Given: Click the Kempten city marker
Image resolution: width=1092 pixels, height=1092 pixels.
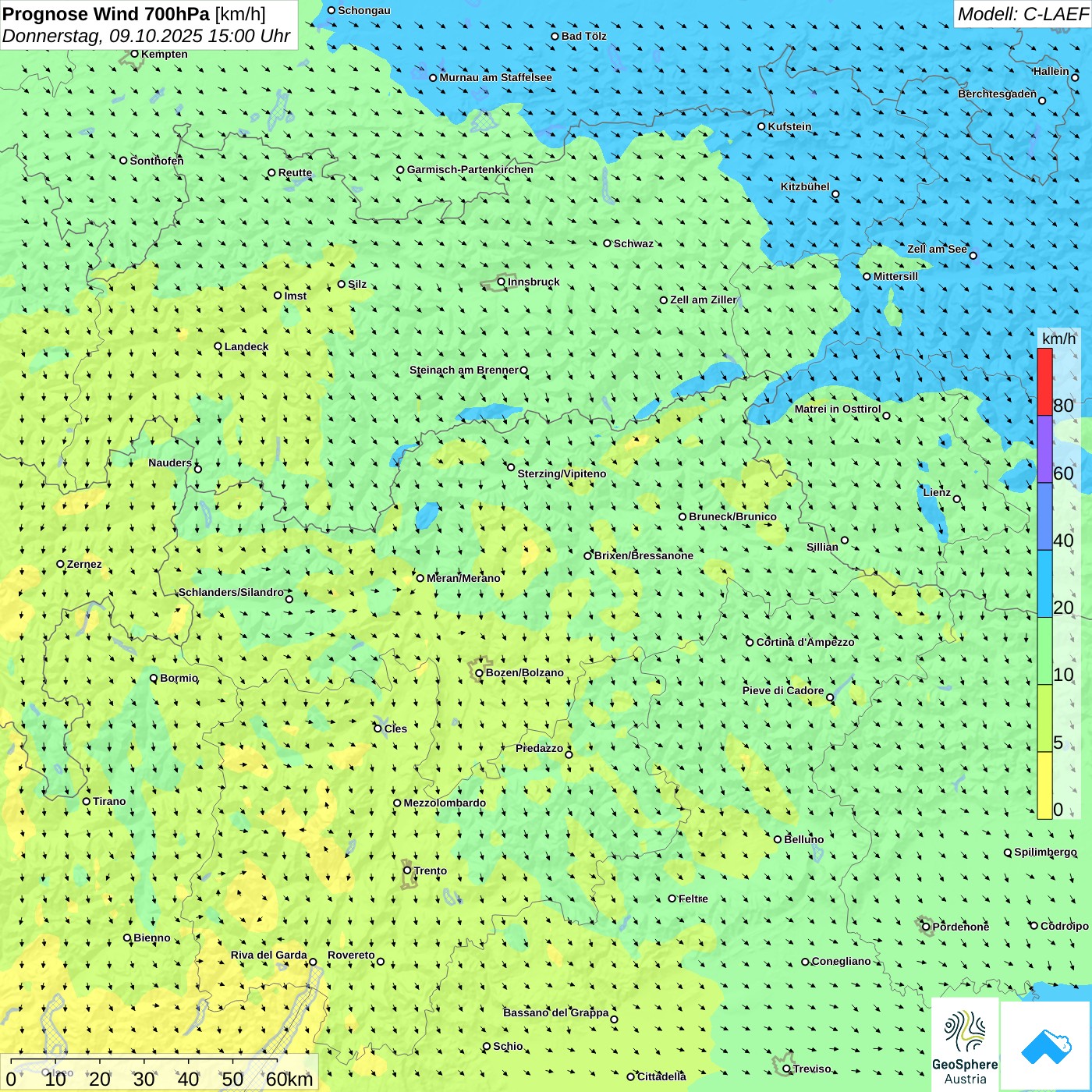Looking at the screenshot, I should tap(134, 54).
